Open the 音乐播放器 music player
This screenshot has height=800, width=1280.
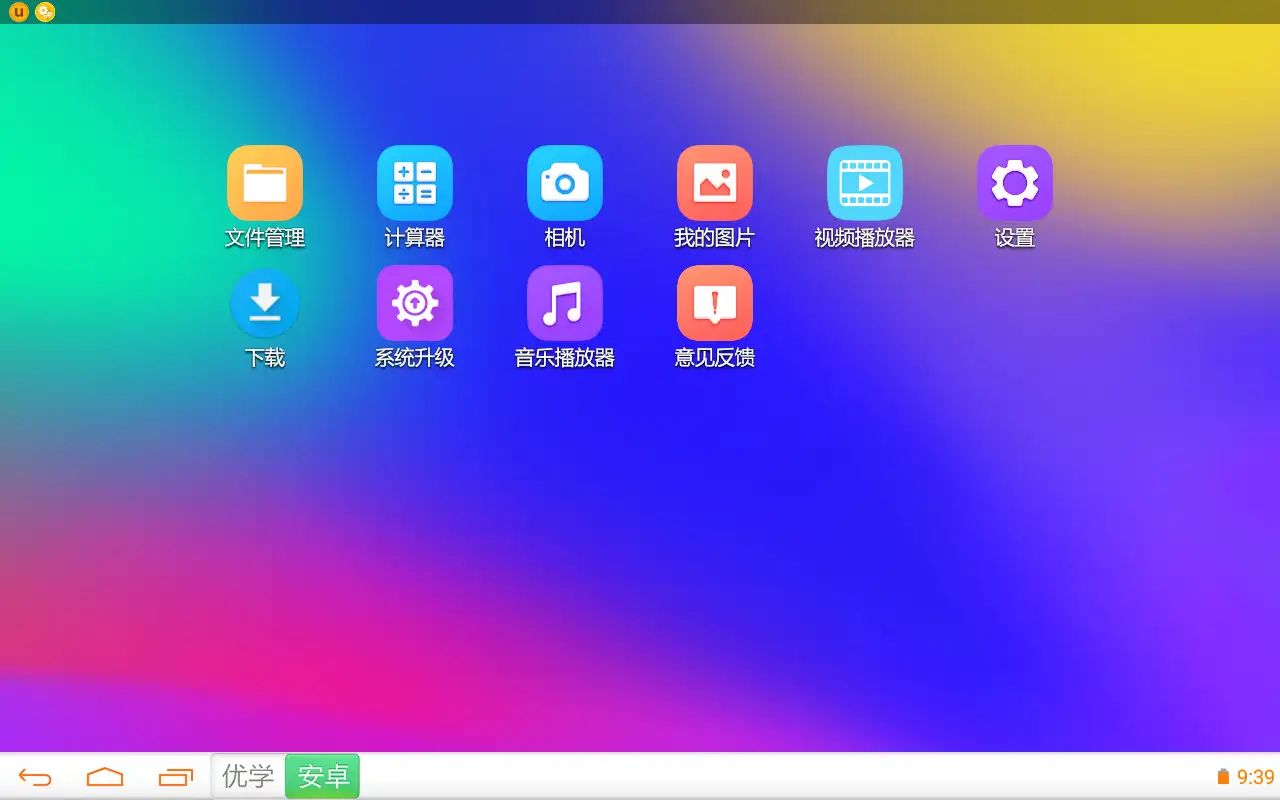[565, 303]
